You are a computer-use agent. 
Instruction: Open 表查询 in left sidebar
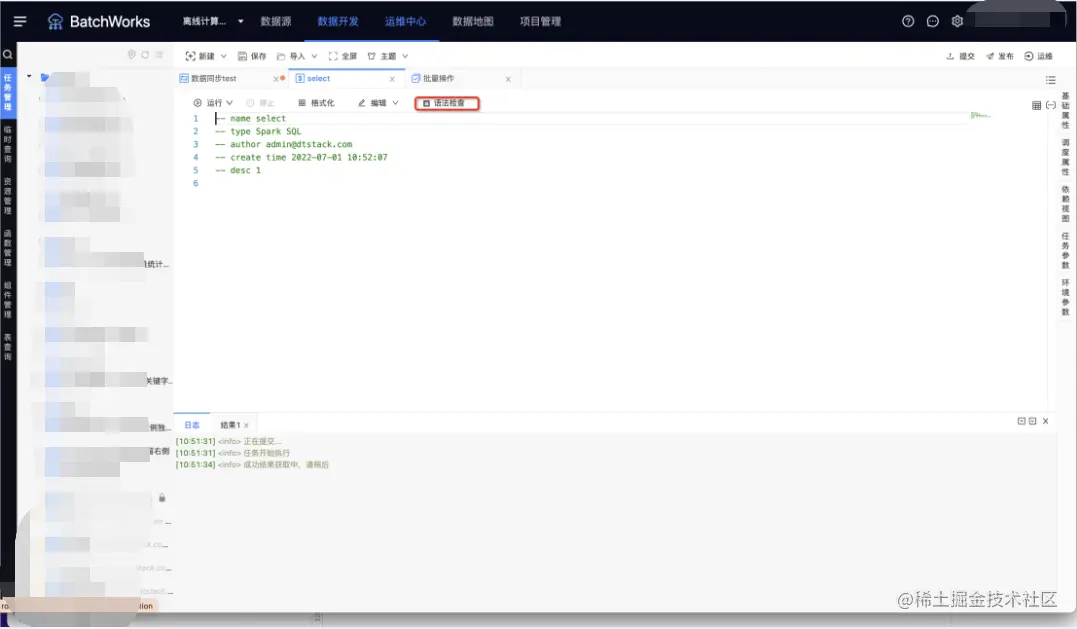tap(8, 347)
